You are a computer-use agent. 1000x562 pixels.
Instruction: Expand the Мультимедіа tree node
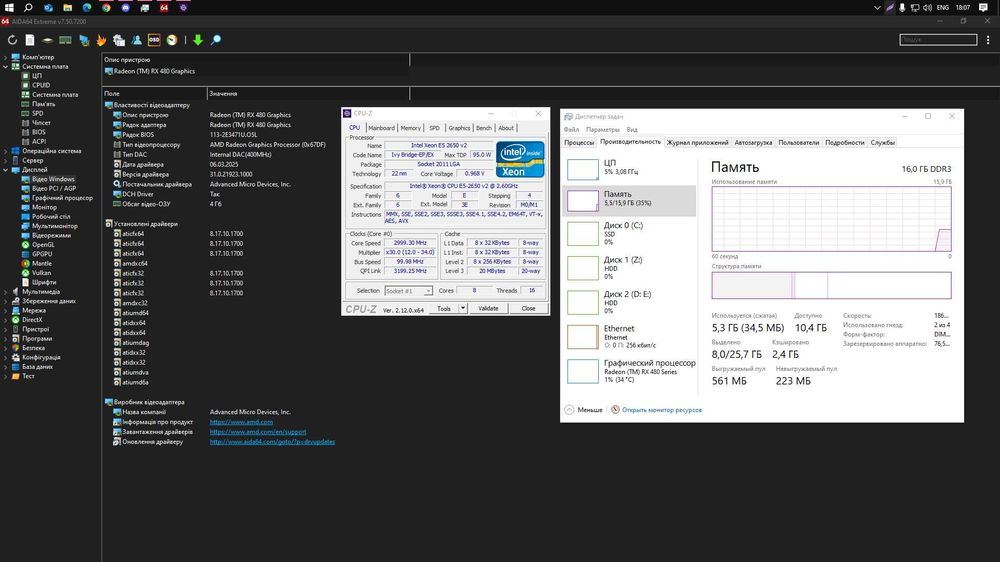click(x=6, y=292)
